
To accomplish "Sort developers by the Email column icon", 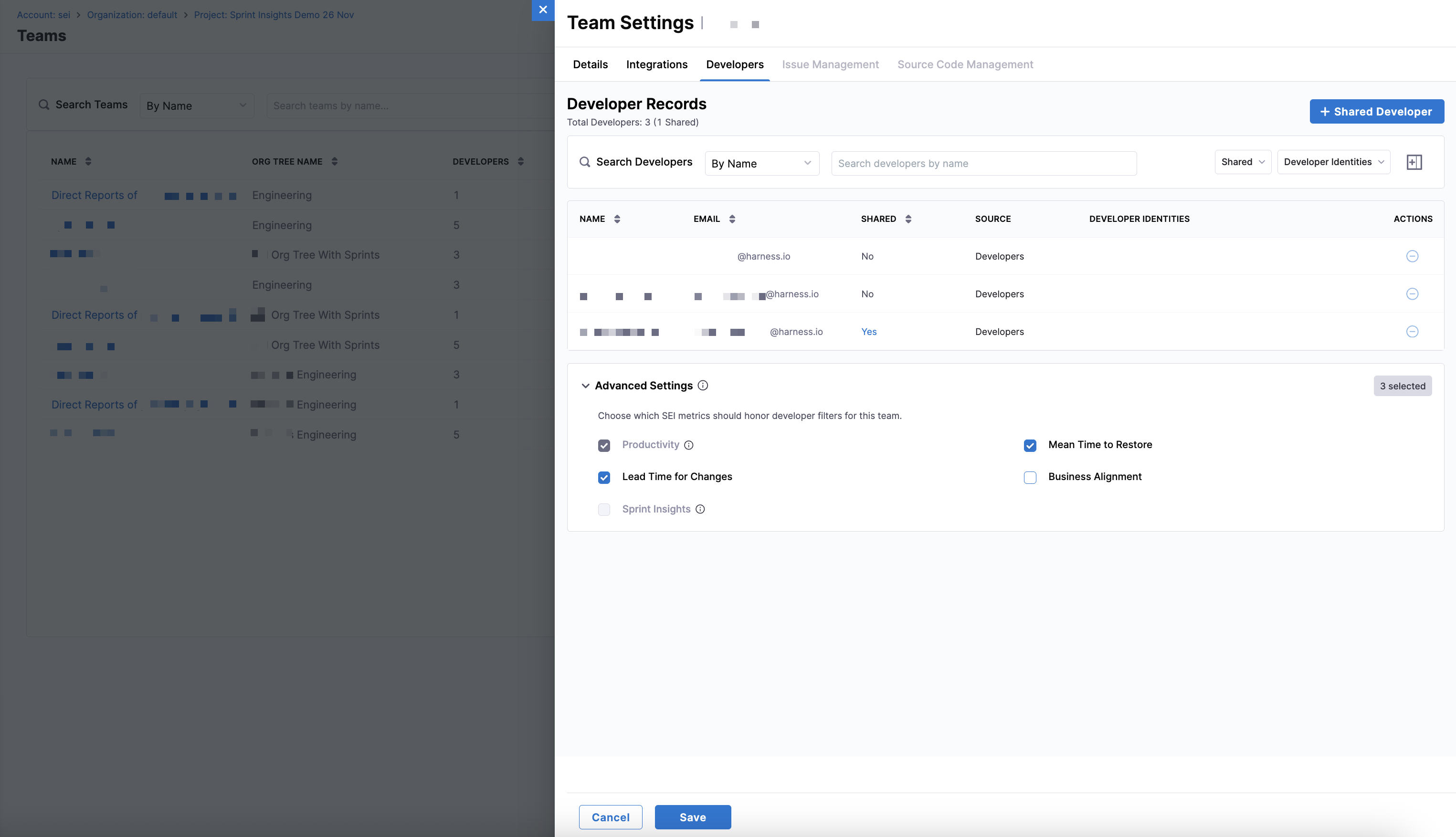I will coord(732,219).
